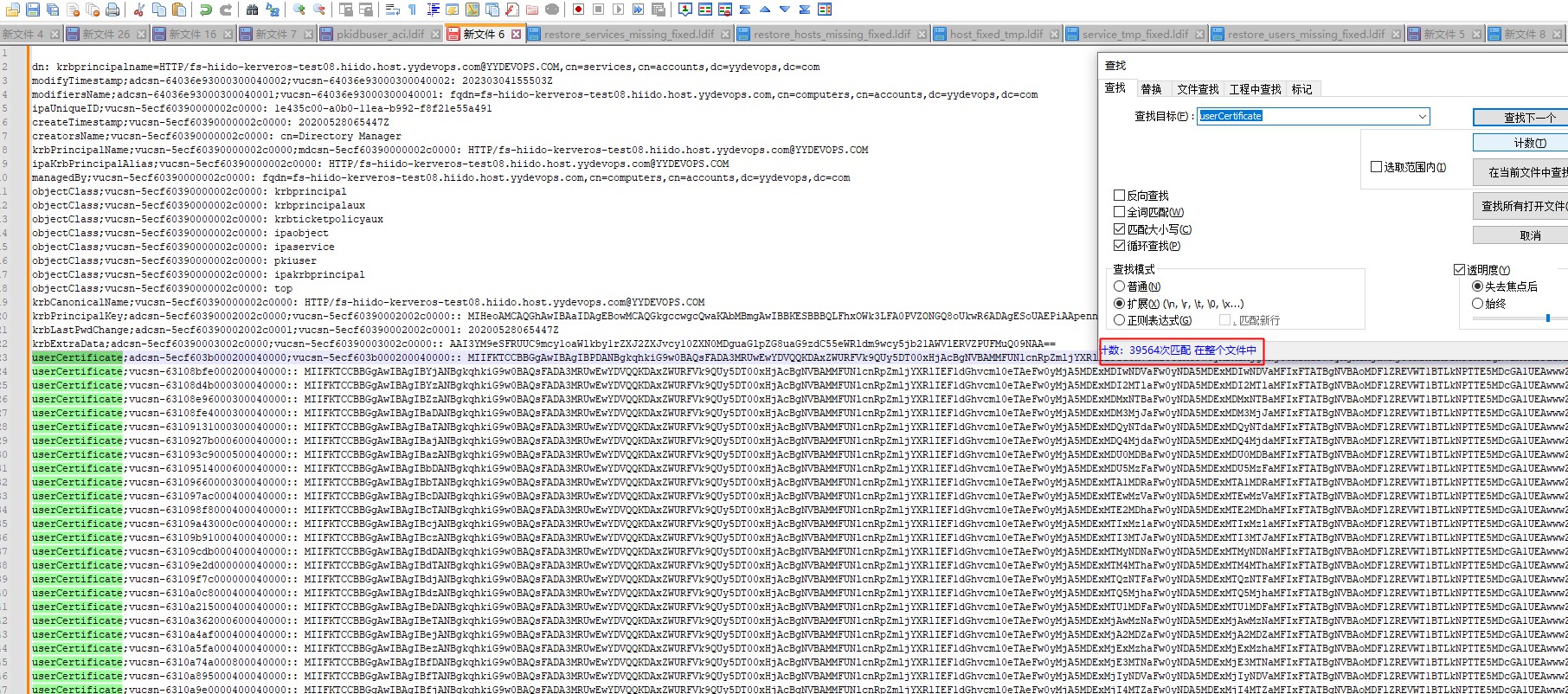Switch to the 替换 tab
This screenshot has height=694, width=1568.
1151,89
